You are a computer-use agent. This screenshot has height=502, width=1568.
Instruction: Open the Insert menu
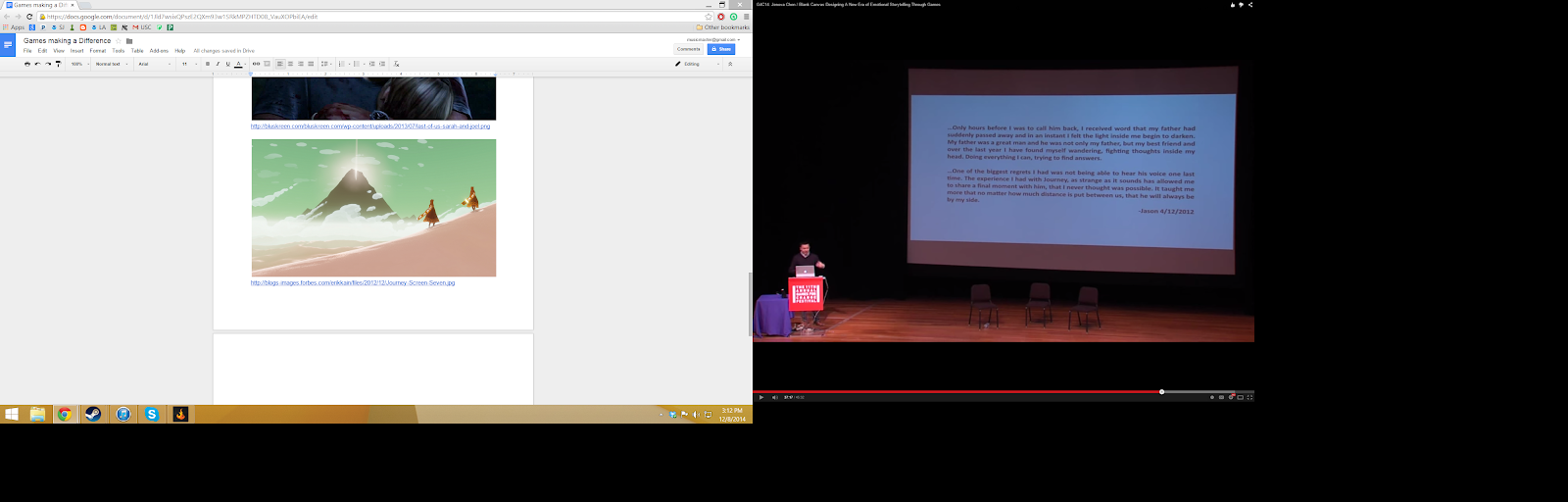[76, 51]
